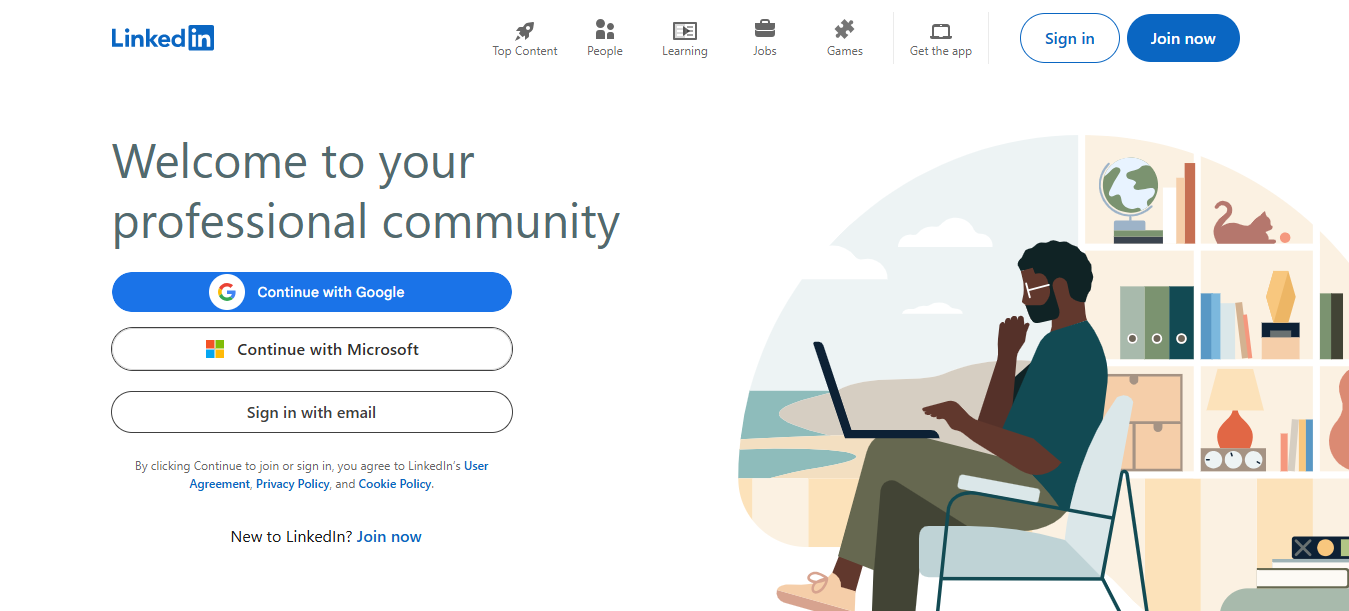Click the Microsoft logo icon
The height and width of the screenshot is (611, 1349).
[x=215, y=349]
